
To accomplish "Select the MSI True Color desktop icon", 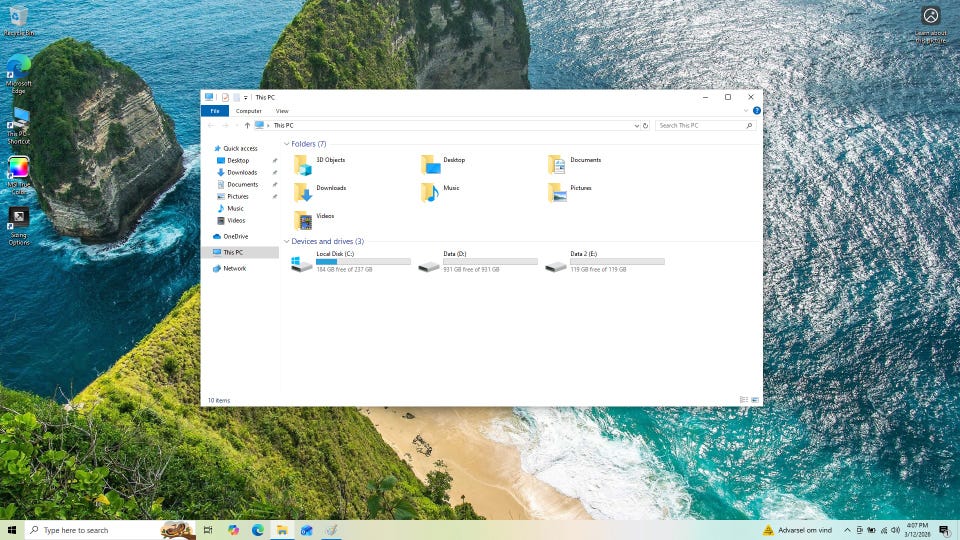I will coord(18,176).
